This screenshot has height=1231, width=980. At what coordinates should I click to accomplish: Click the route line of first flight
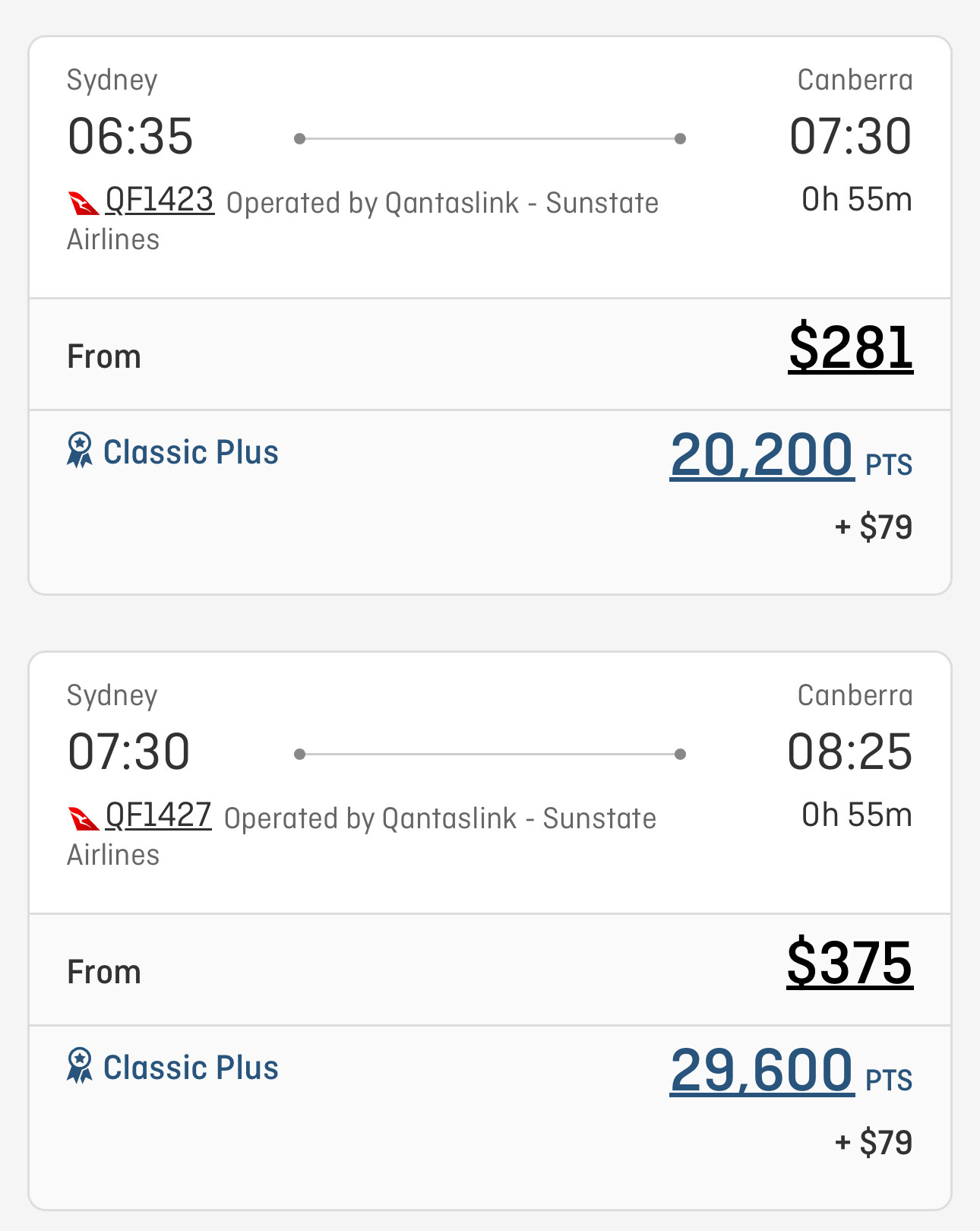click(x=490, y=138)
